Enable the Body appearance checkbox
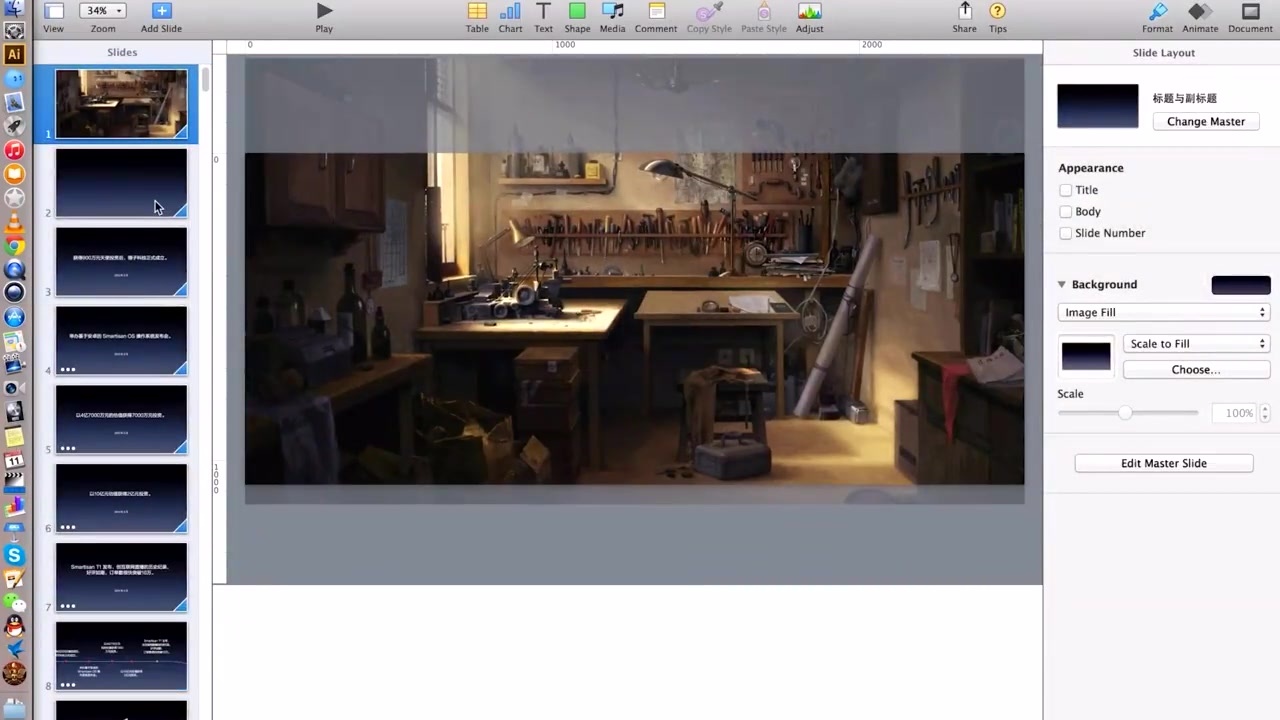Viewport: 1280px width, 720px height. click(1066, 212)
